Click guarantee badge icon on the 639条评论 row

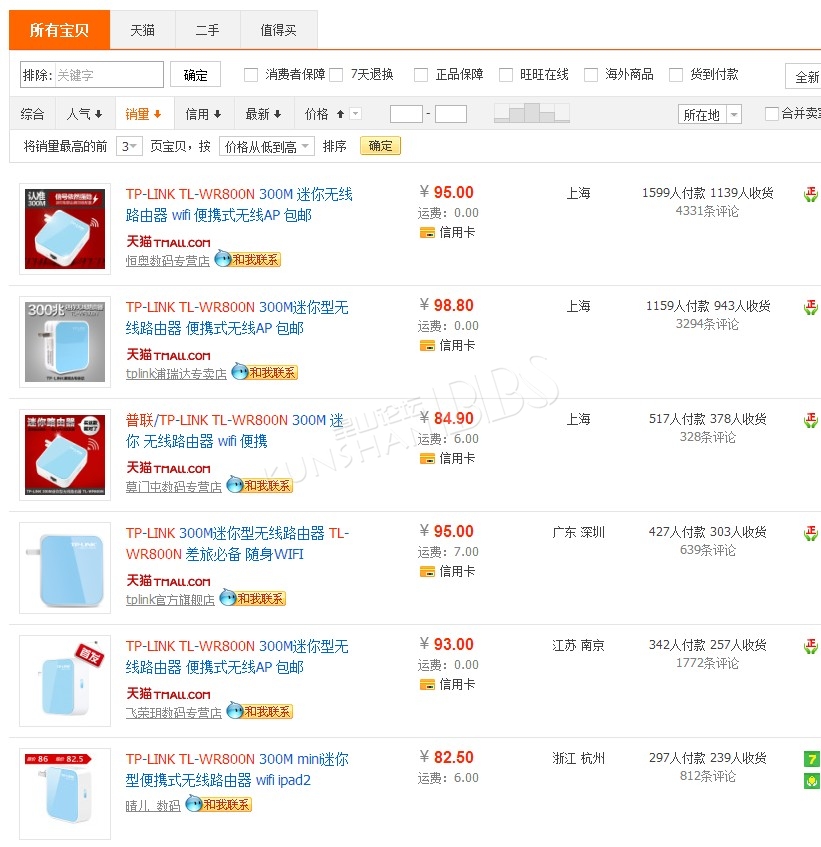click(811, 533)
